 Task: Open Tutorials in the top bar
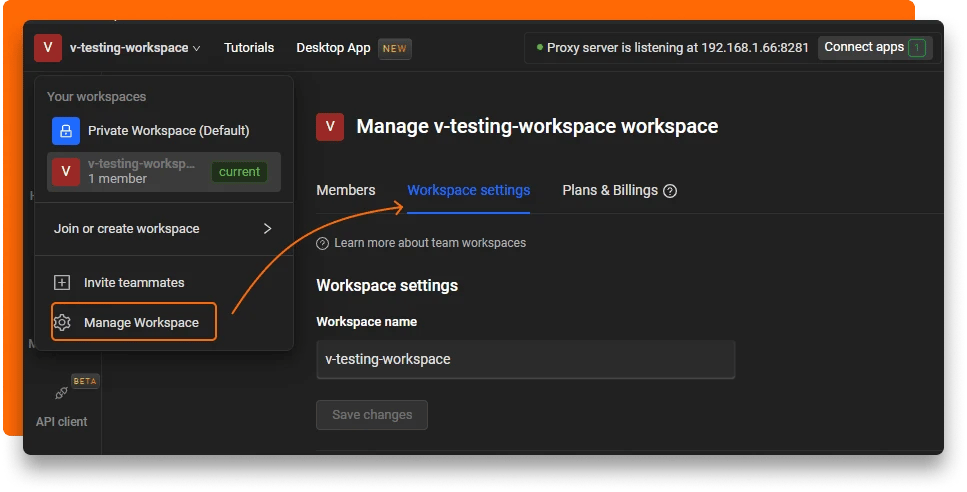click(x=249, y=48)
